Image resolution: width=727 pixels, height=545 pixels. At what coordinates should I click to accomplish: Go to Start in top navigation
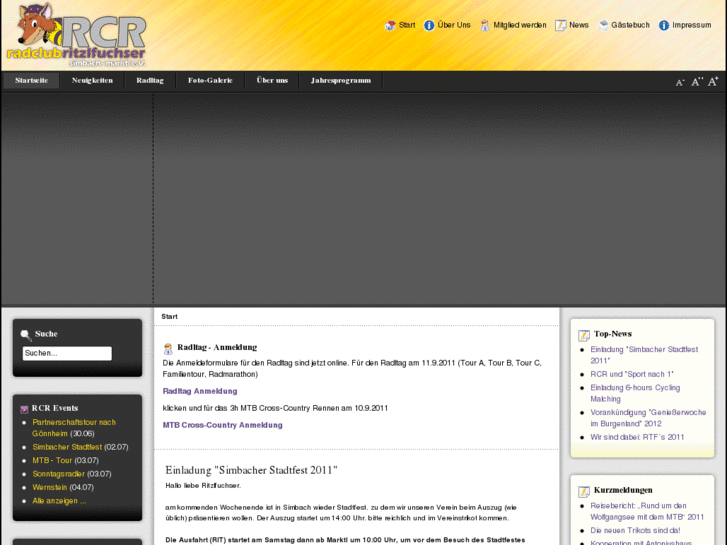[407, 25]
